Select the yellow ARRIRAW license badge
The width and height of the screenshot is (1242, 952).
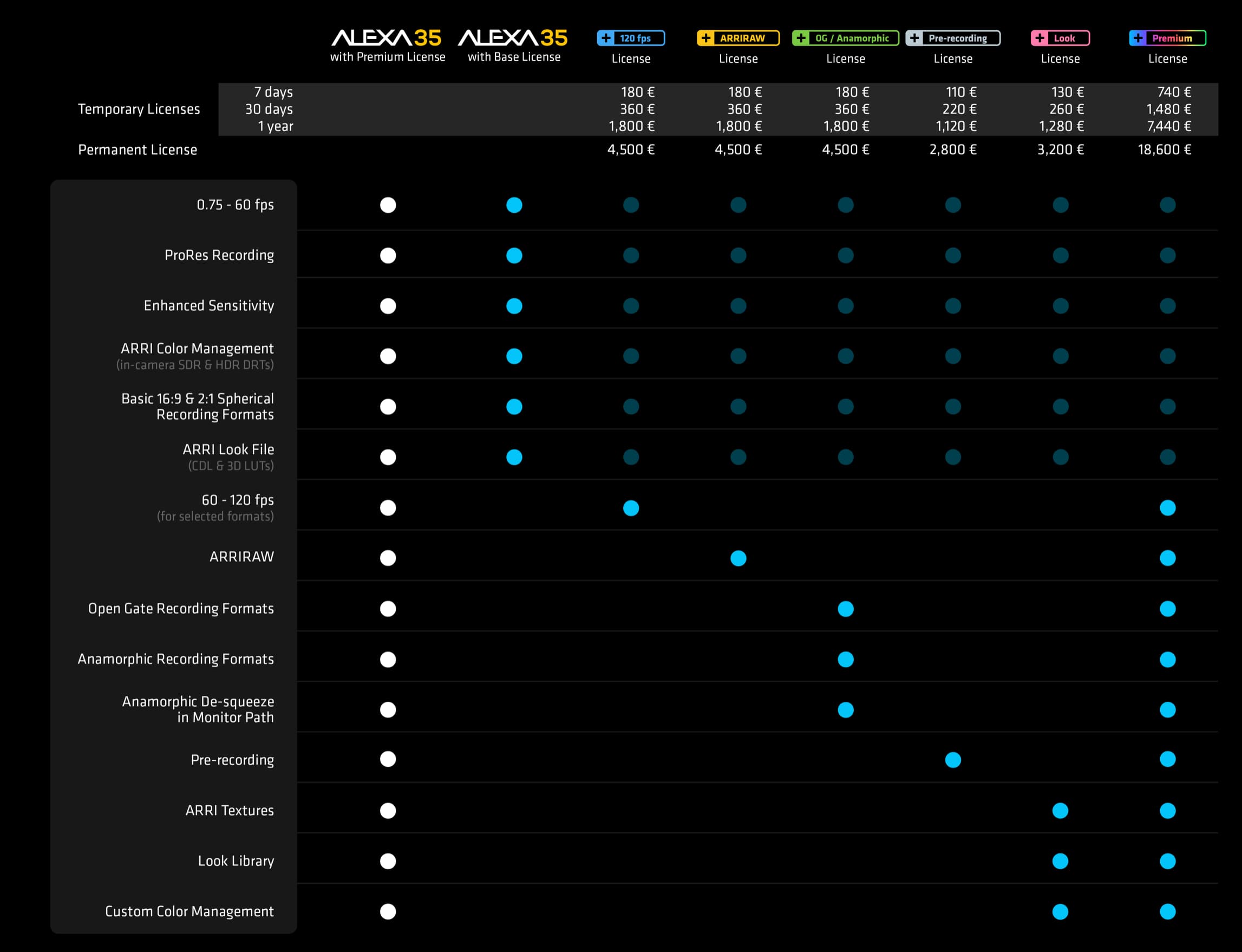[x=738, y=38]
